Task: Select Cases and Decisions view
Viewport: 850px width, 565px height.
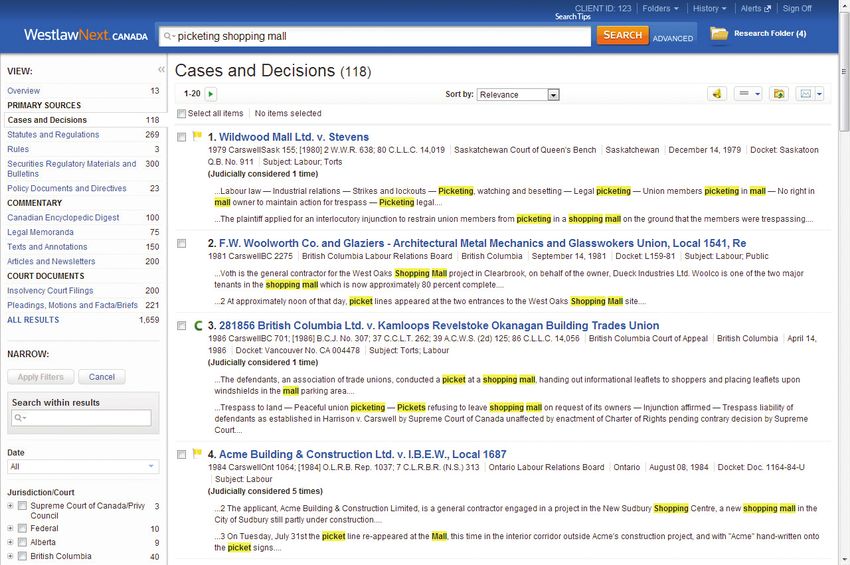Action: tap(47, 120)
